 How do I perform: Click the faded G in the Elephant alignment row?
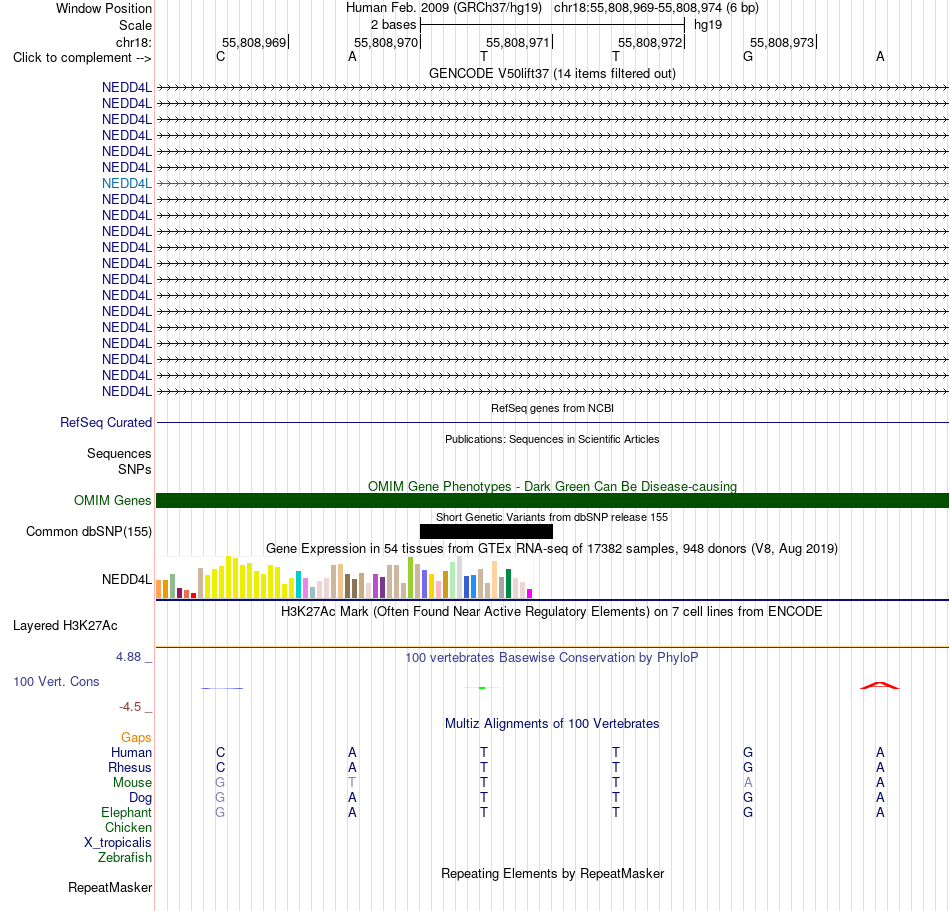(221, 812)
